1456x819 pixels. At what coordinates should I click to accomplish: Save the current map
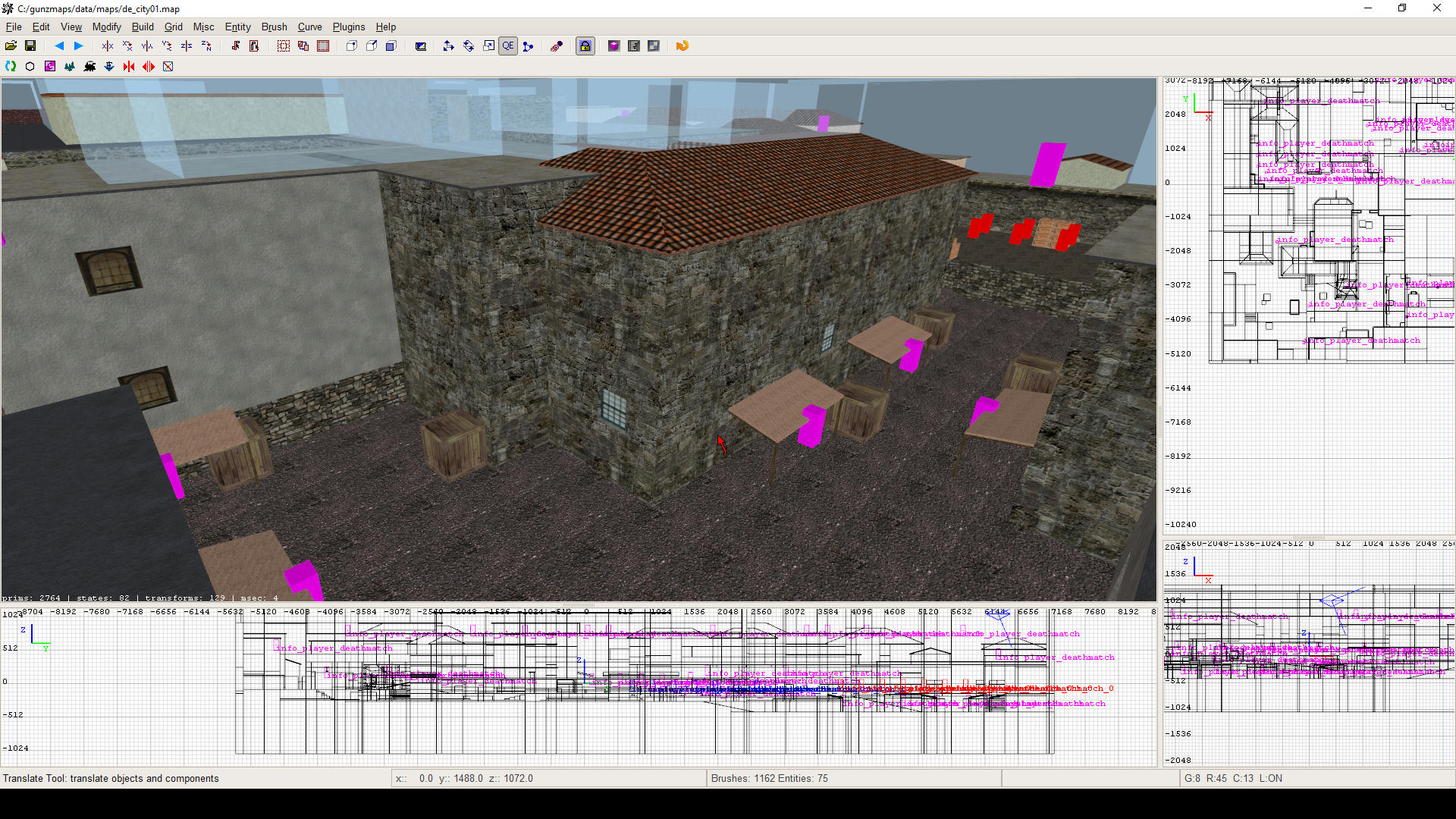pos(30,45)
